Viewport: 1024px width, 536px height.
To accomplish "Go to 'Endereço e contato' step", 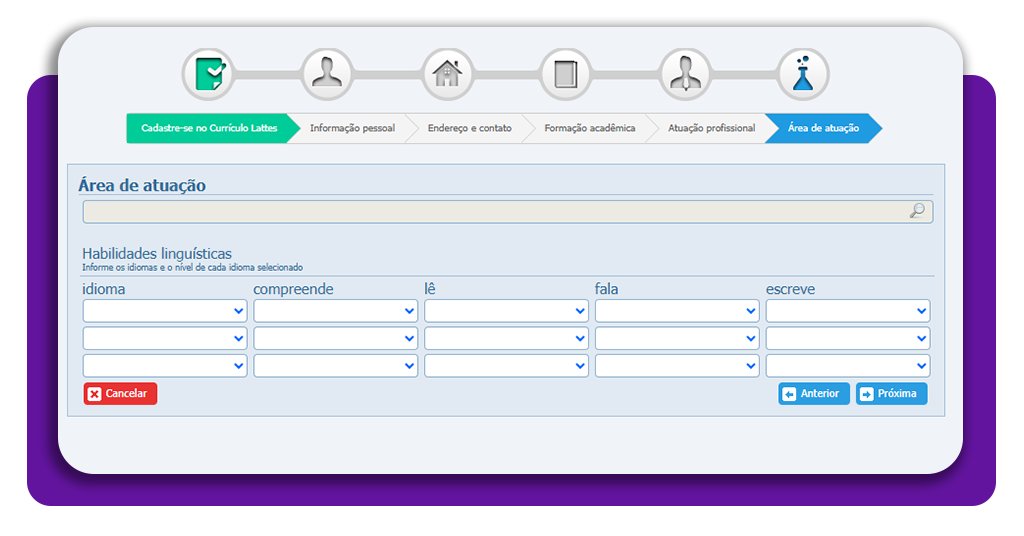I will (470, 128).
